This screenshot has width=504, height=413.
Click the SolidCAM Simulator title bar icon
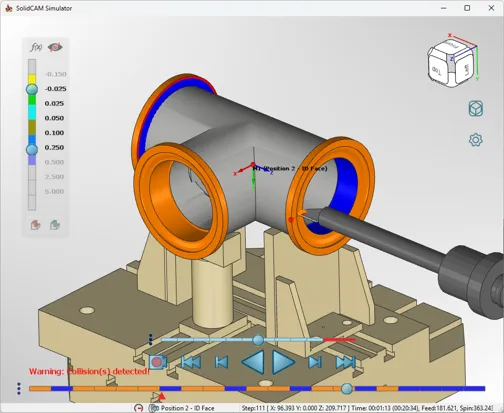(x=8, y=8)
